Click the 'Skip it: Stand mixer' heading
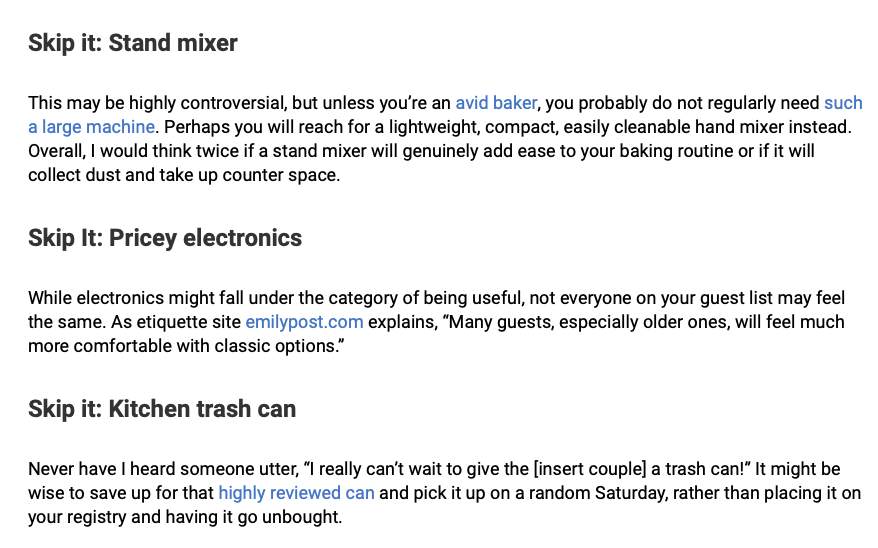This screenshot has width=878, height=548. click(x=133, y=43)
